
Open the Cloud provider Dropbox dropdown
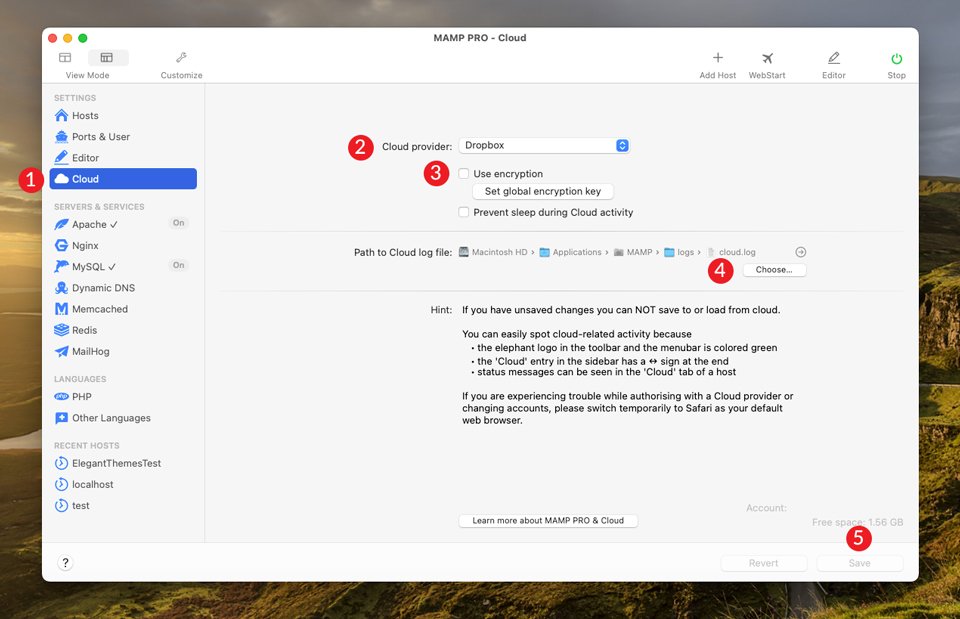pyautogui.click(x=544, y=146)
